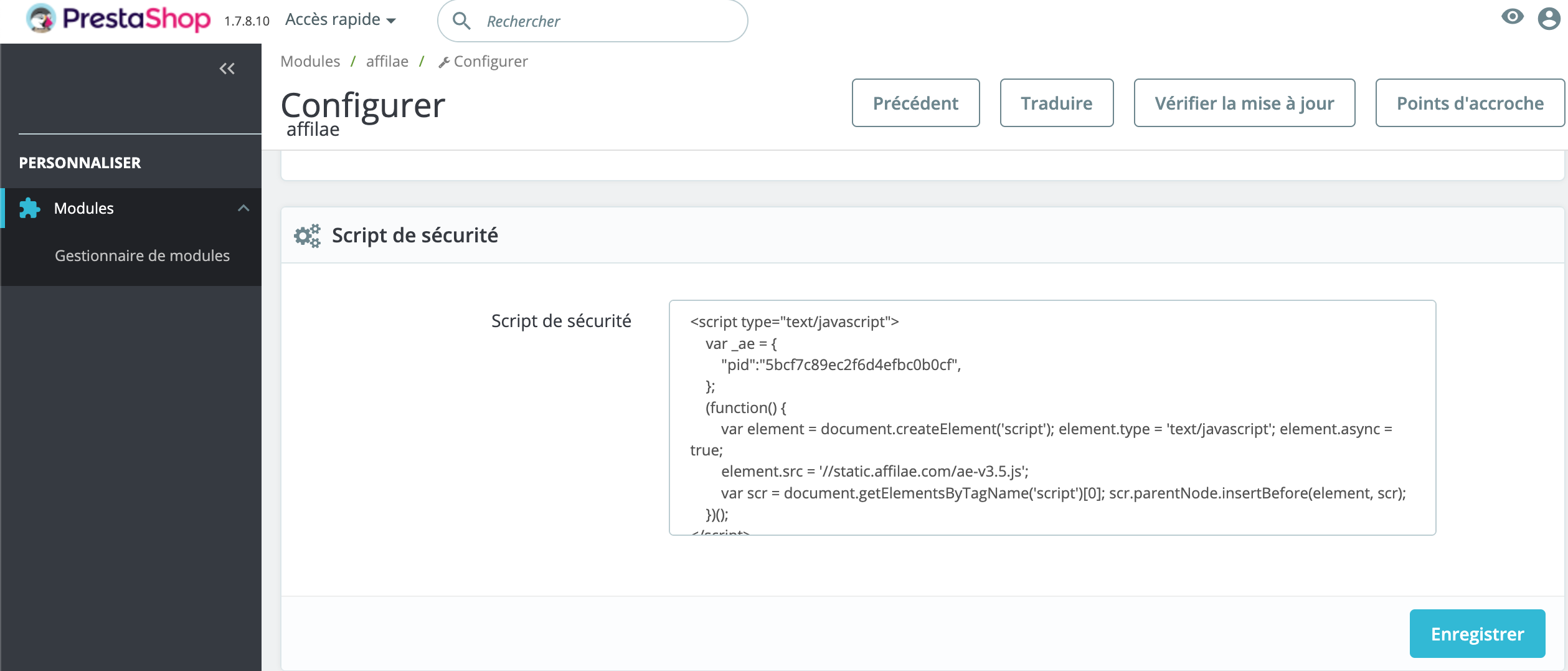Click the search magnifier icon
This screenshot has height=671, width=1568.
pyautogui.click(x=461, y=21)
